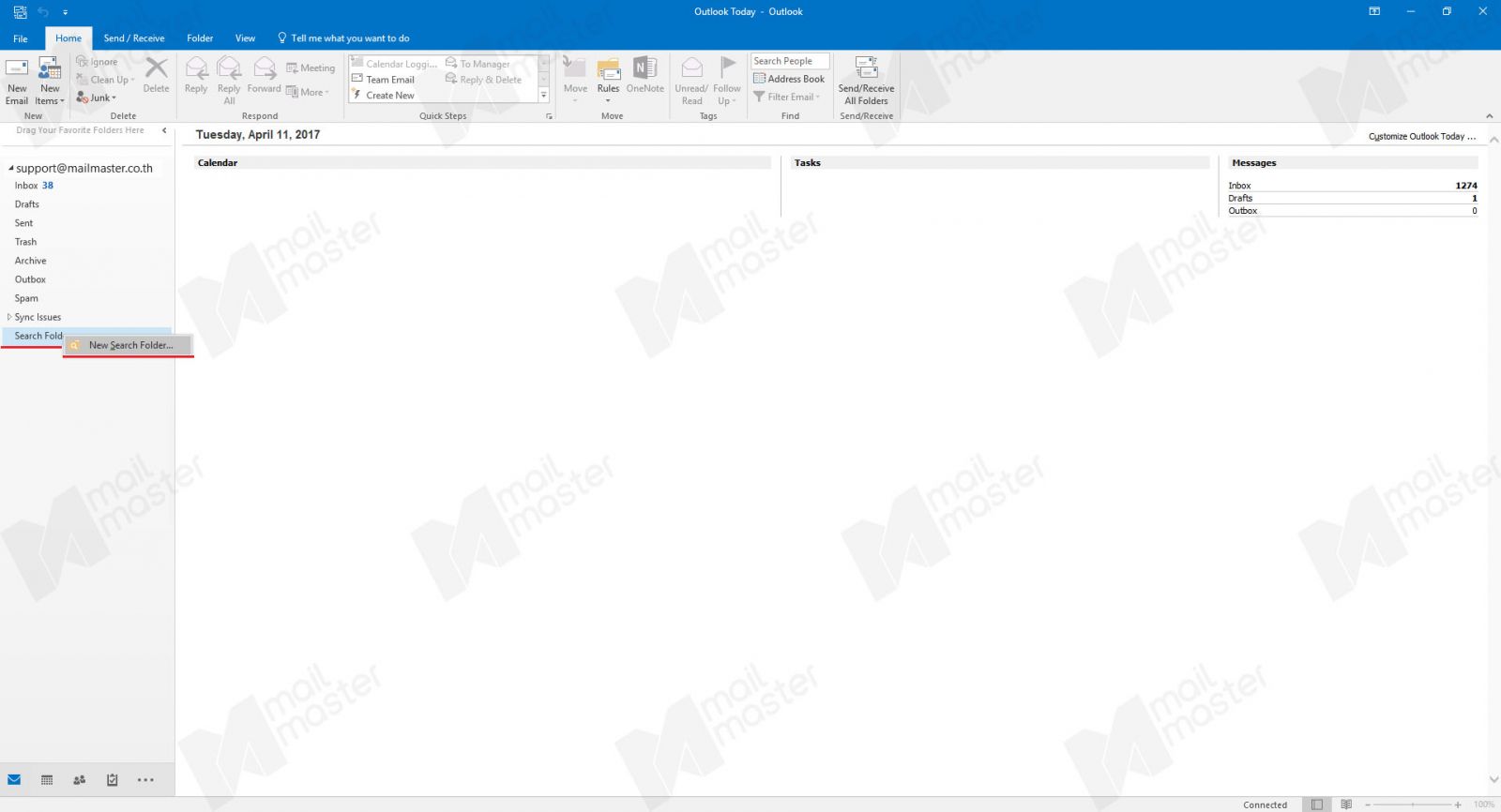Select the Create New quick step
The height and width of the screenshot is (812, 1501).
[x=383, y=96]
